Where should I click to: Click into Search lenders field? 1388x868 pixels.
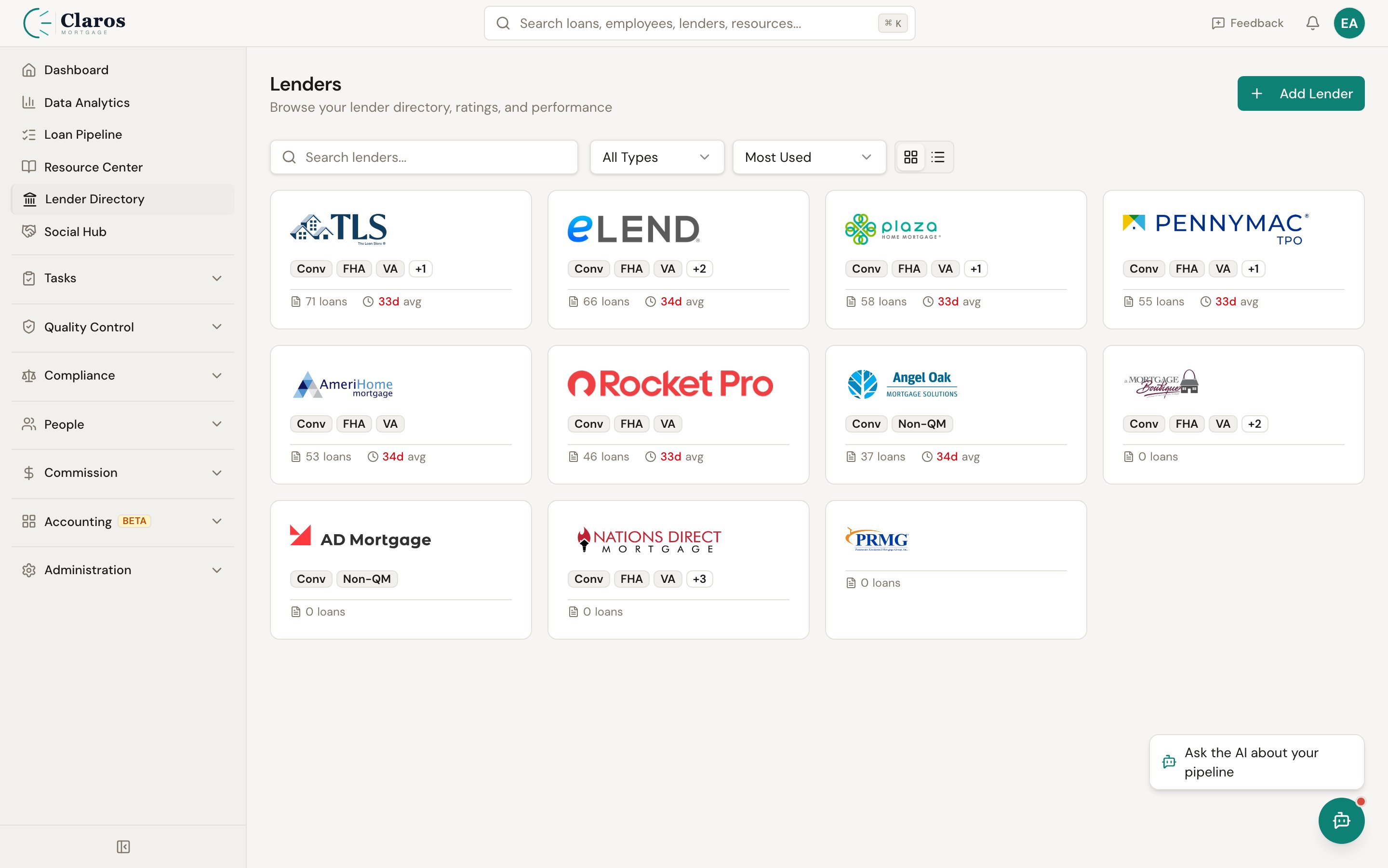424,158
